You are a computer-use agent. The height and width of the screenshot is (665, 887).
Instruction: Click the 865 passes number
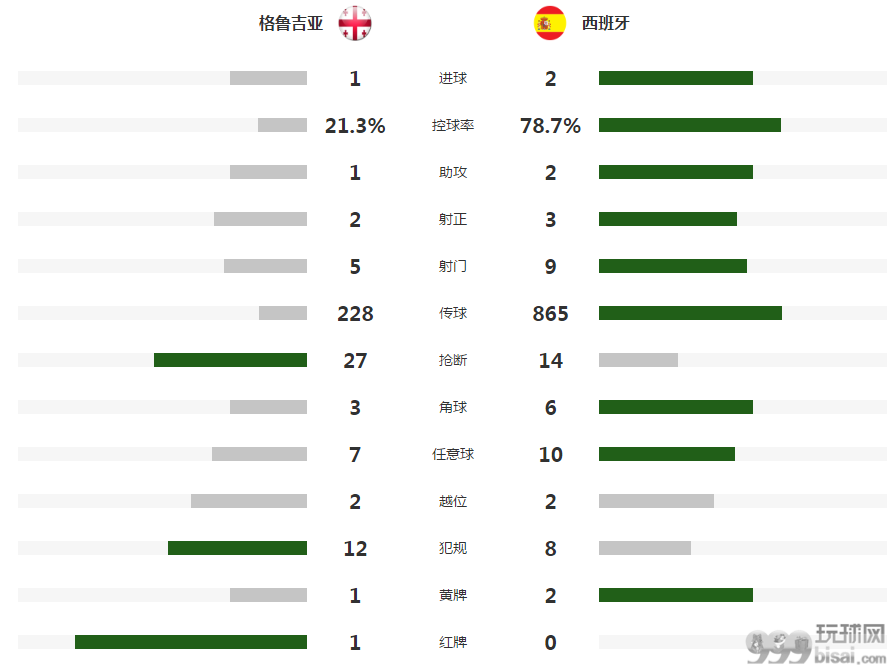(x=550, y=313)
